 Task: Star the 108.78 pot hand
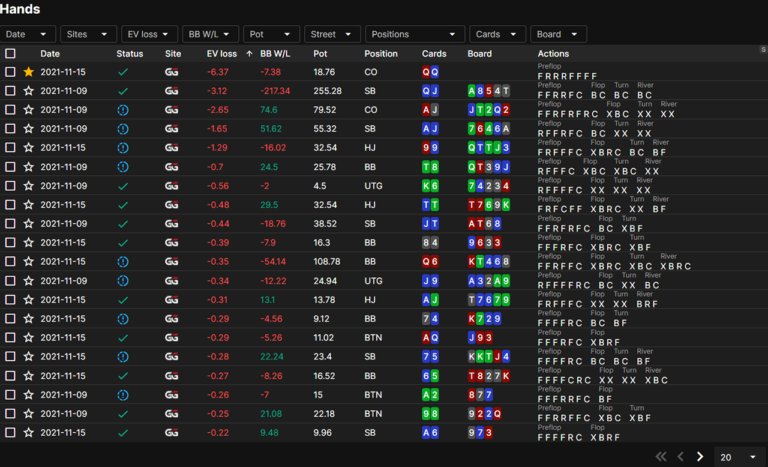tap(28, 262)
